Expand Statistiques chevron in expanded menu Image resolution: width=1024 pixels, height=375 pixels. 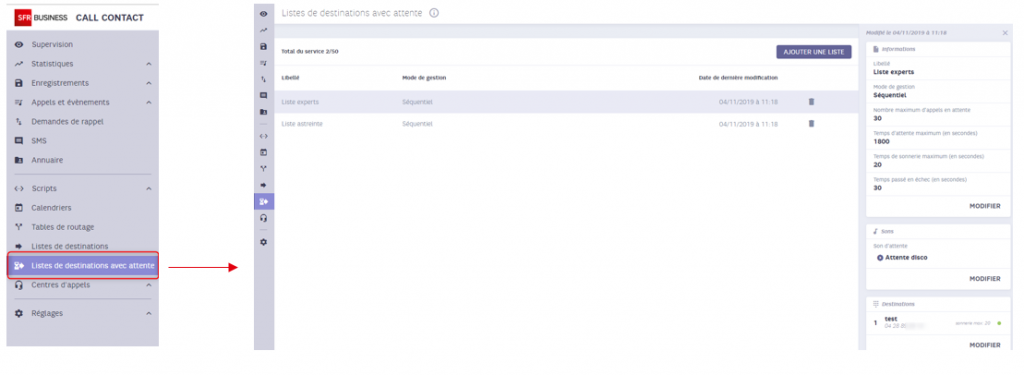149,64
